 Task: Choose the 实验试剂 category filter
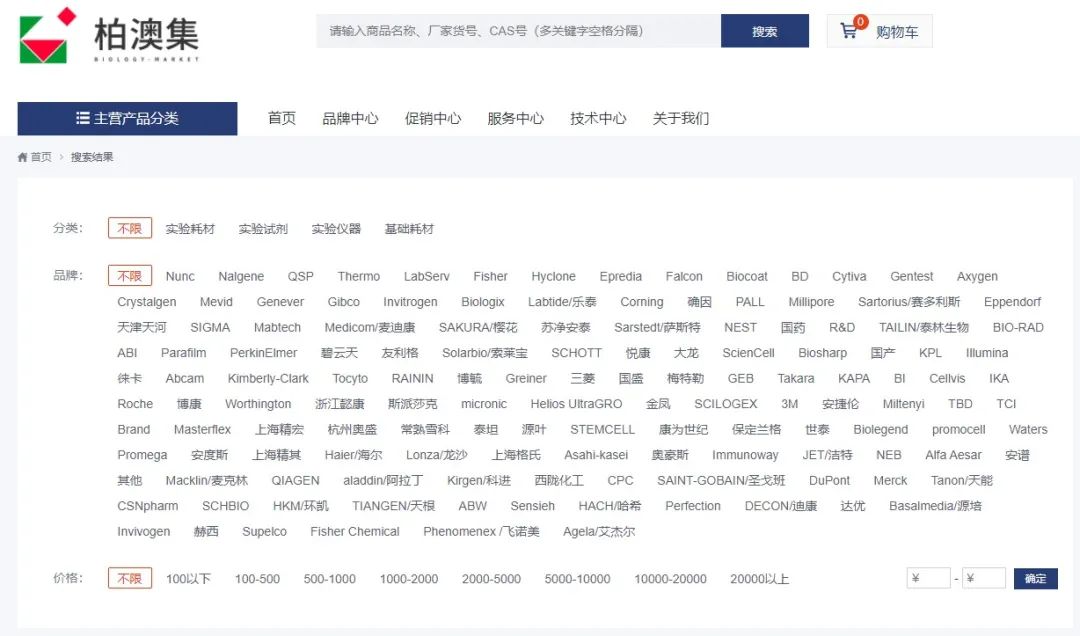263,229
